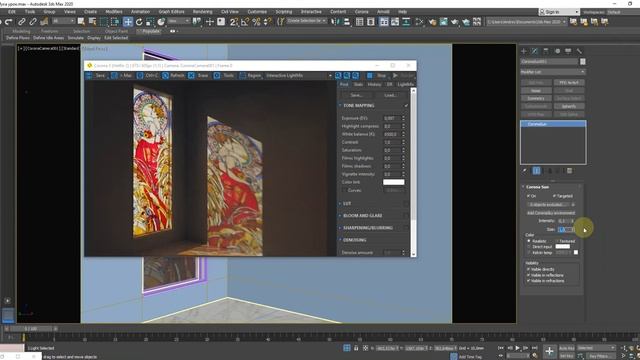
Task: Open the Rendered Frame Window icon
Action: pos(443,22)
